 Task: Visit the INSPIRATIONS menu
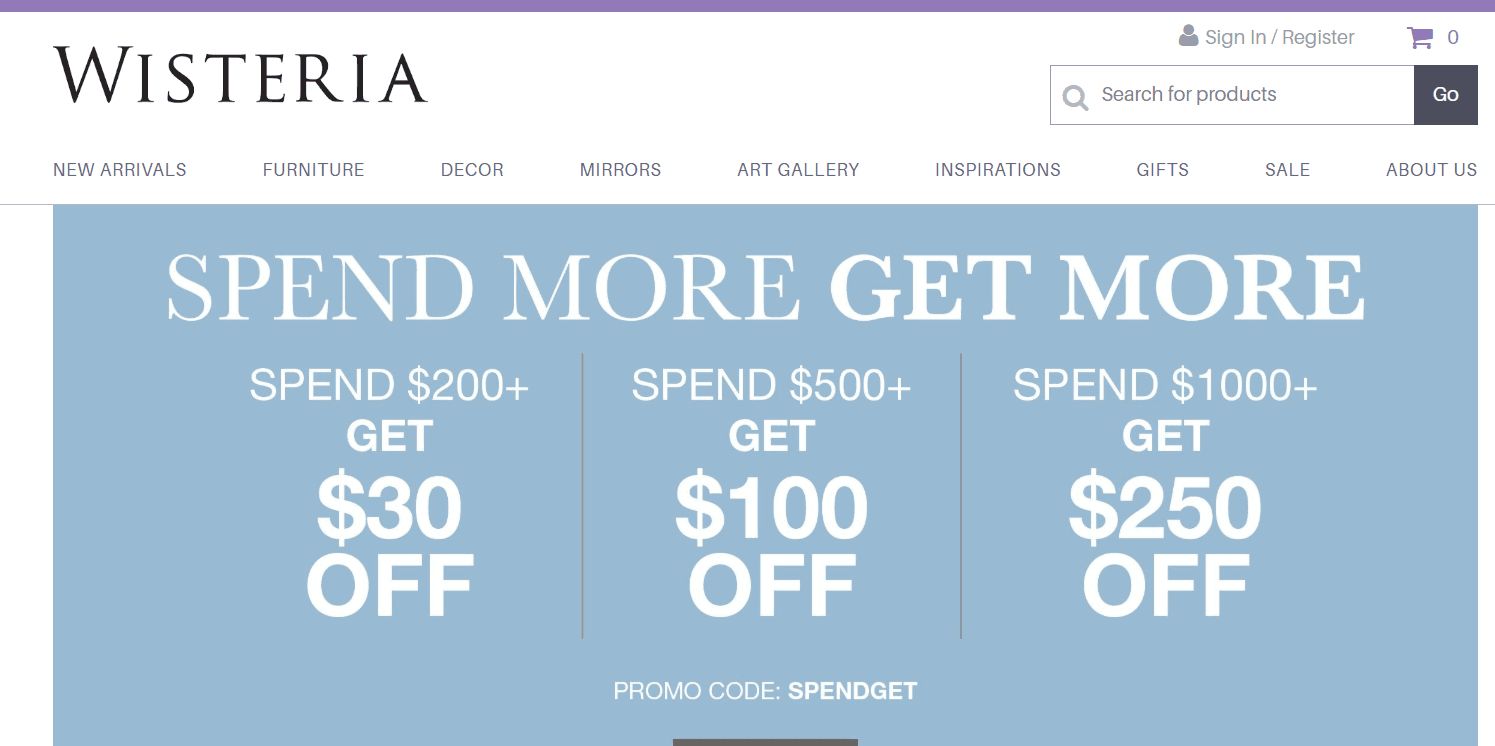(x=997, y=170)
